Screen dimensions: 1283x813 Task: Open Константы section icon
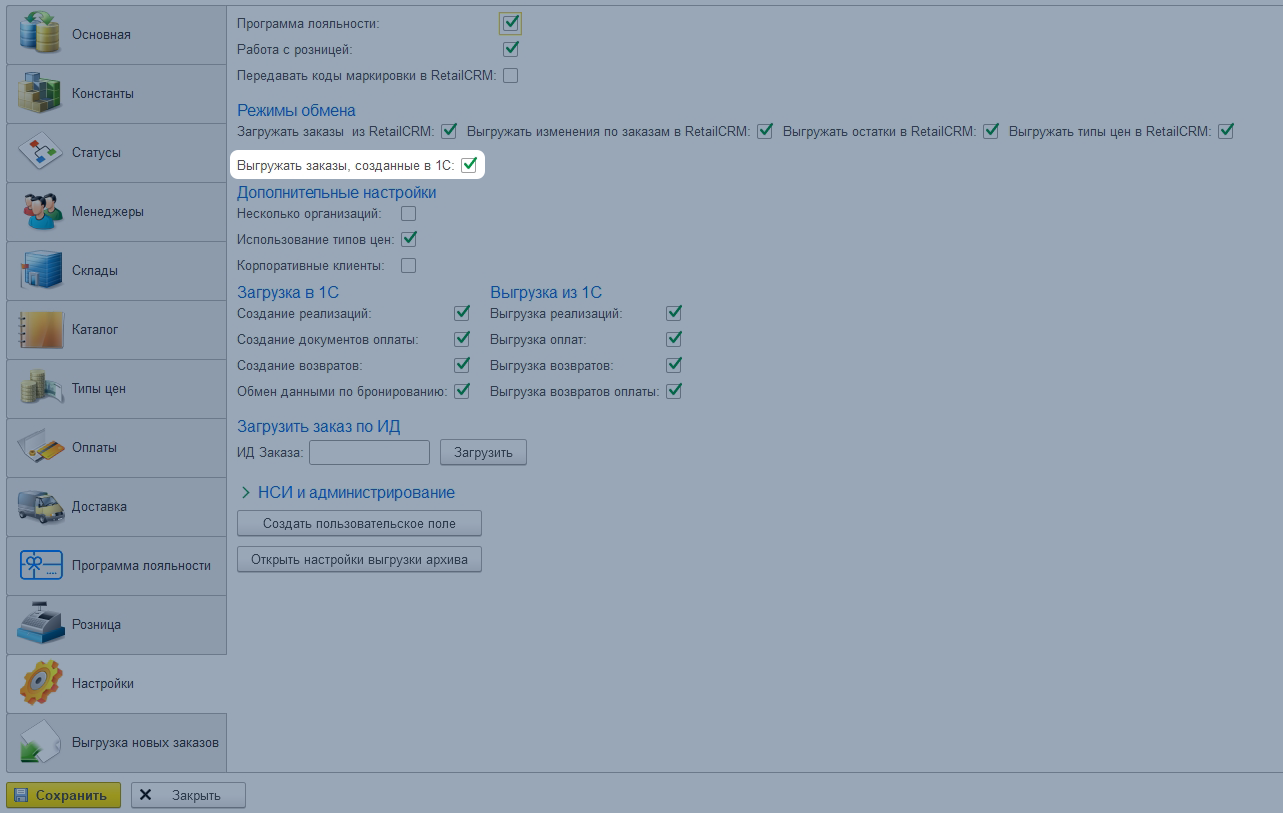[x=41, y=94]
